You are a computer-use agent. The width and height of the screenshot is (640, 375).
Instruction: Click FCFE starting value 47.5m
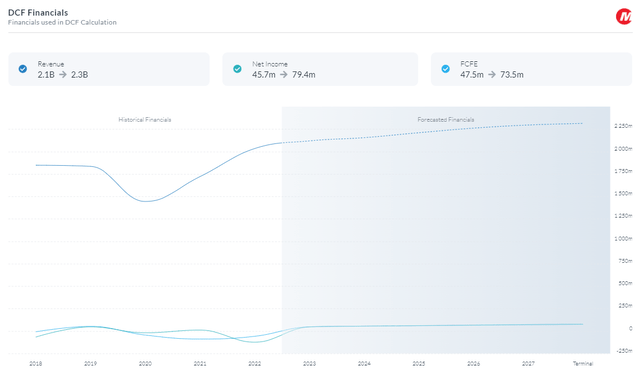[472, 75]
